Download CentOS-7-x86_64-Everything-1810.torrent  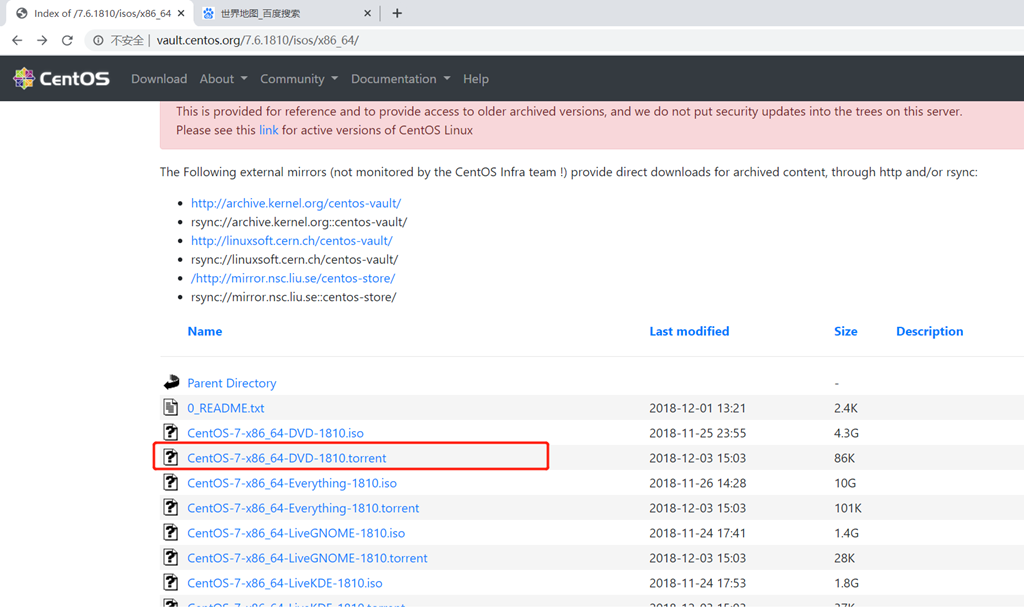303,508
